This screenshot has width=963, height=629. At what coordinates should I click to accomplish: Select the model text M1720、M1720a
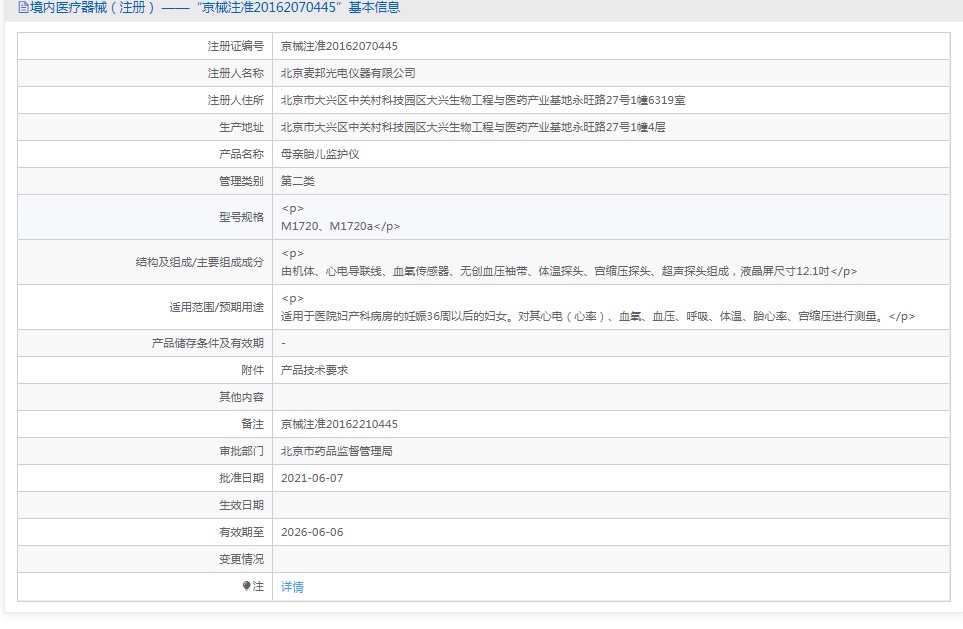click(327, 226)
